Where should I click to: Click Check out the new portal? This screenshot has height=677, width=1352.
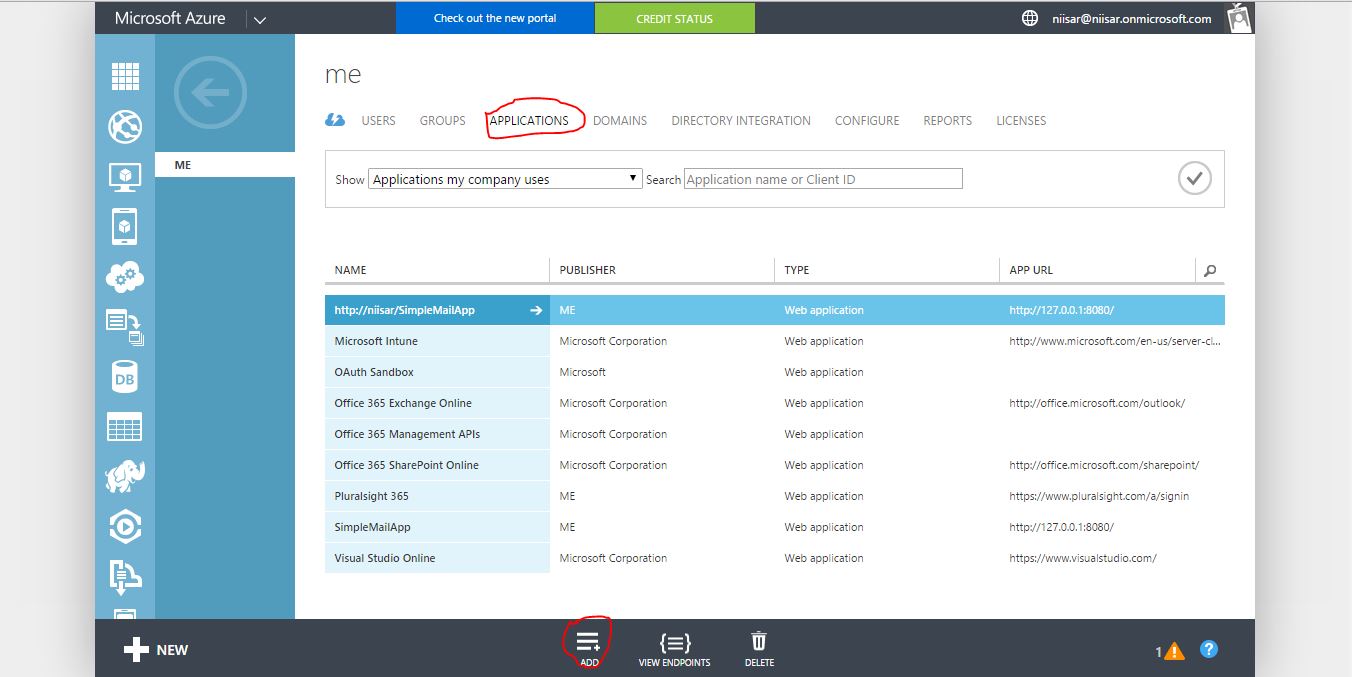coord(495,18)
